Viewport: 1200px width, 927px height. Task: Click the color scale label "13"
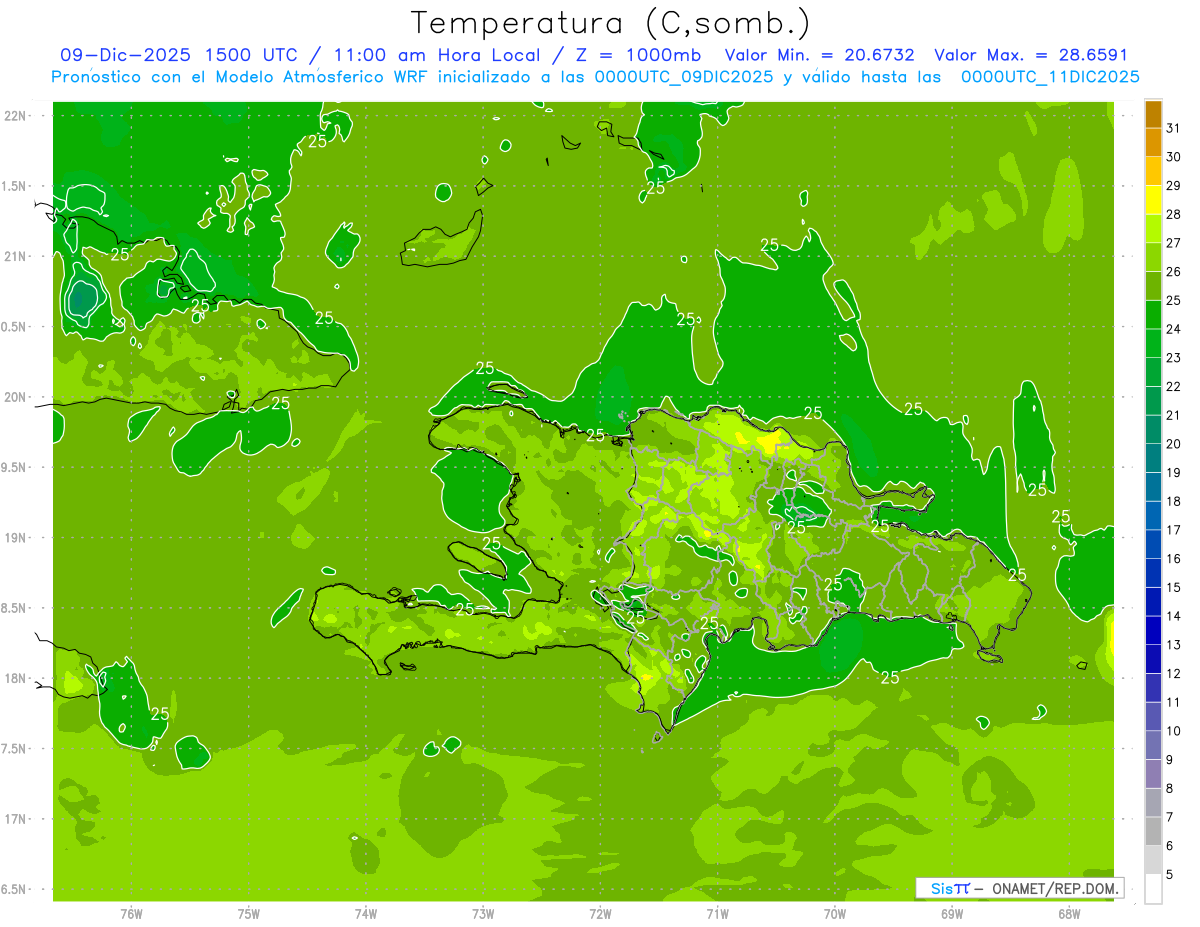coord(1173,645)
